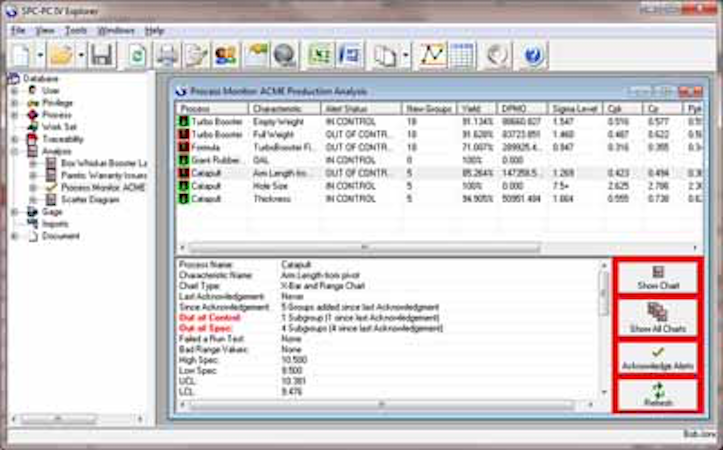Click the Refresh button in Process Monitor

(658, 395)
